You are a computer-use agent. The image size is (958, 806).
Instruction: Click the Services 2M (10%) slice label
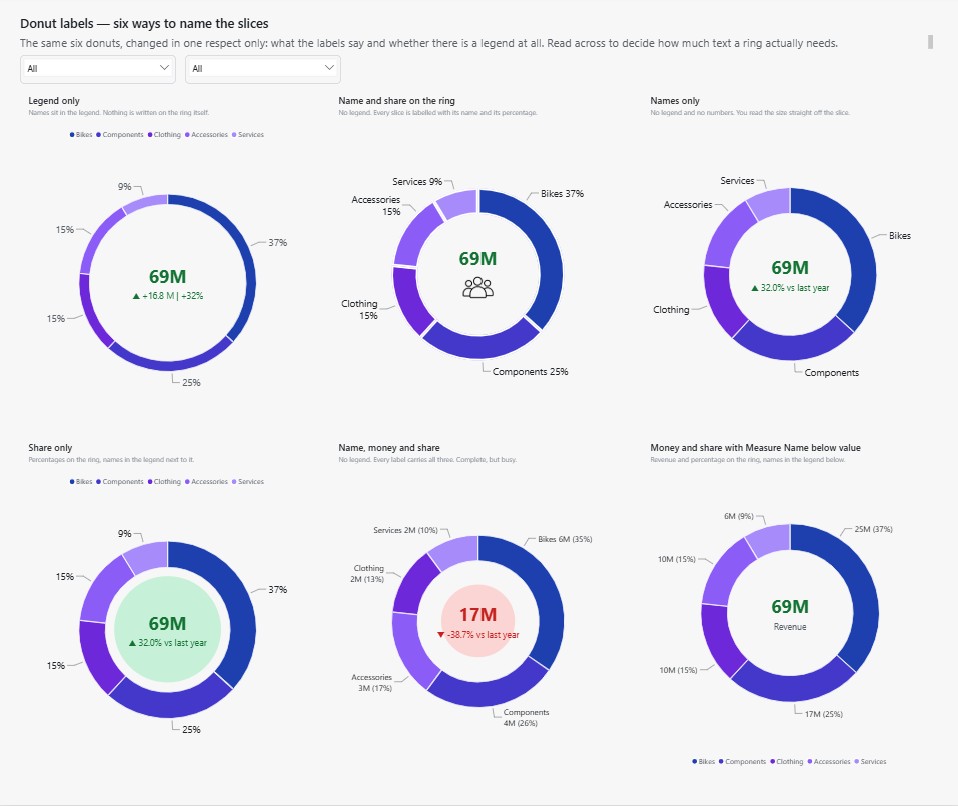coord(405,530)
